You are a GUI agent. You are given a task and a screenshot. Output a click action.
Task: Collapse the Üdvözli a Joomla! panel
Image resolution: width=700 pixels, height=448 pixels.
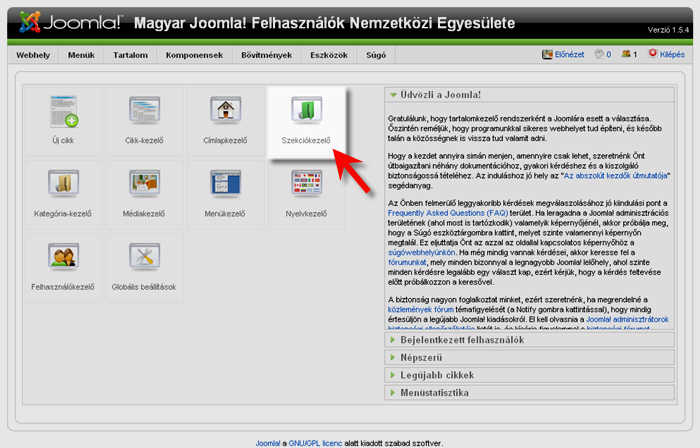click(529, 95)
